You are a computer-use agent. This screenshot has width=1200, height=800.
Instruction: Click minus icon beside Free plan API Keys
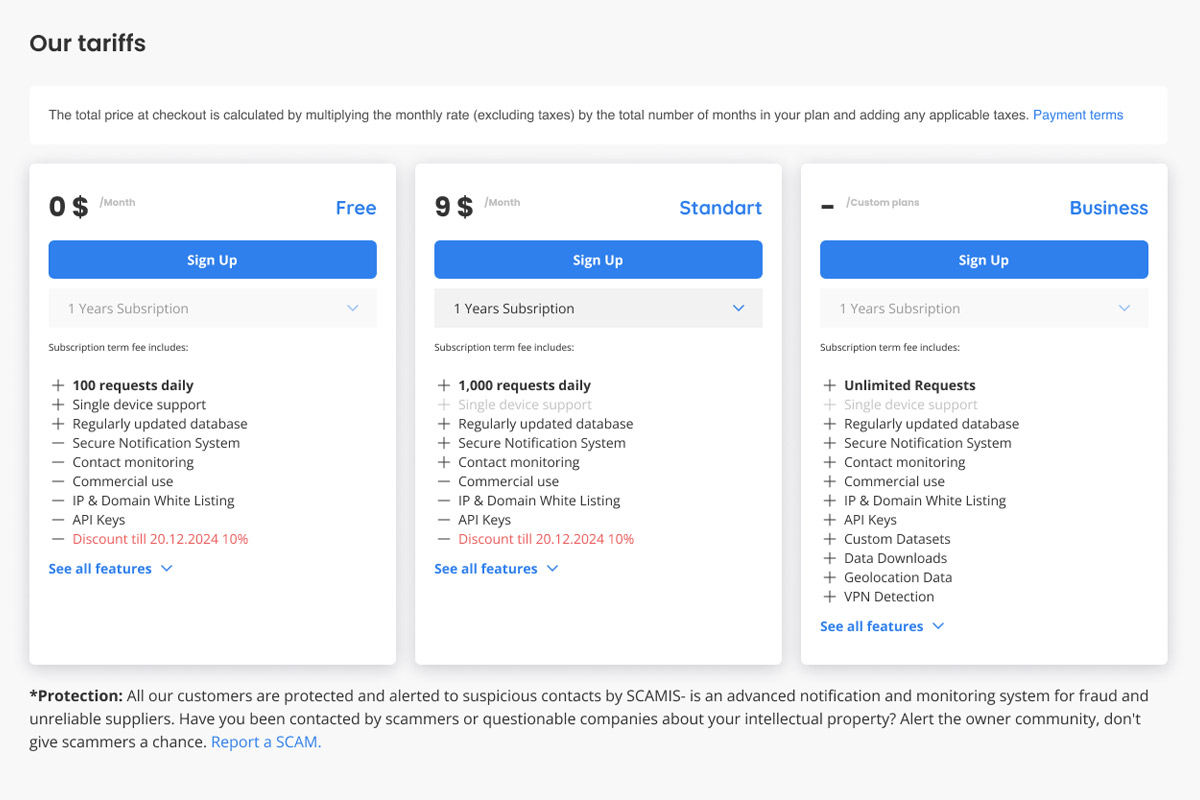pyautogui.click(x=58, y=520)
